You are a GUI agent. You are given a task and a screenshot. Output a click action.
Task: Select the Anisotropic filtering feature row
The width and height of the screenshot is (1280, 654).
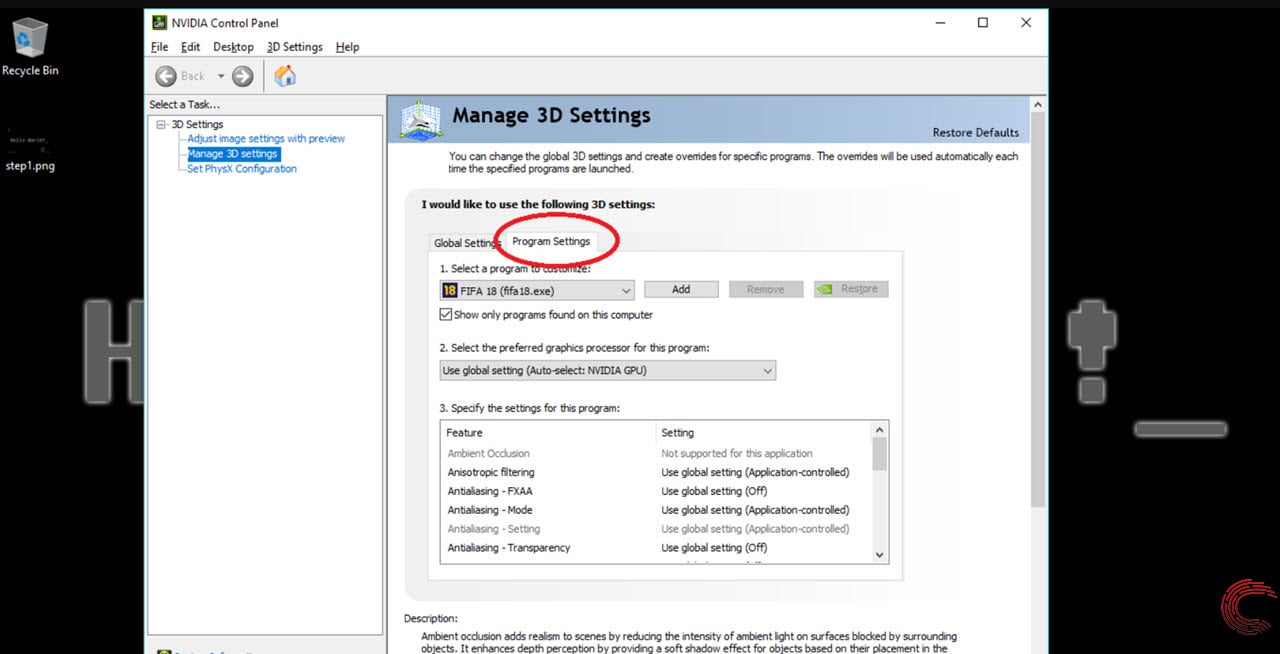click(x=491, y=472)
